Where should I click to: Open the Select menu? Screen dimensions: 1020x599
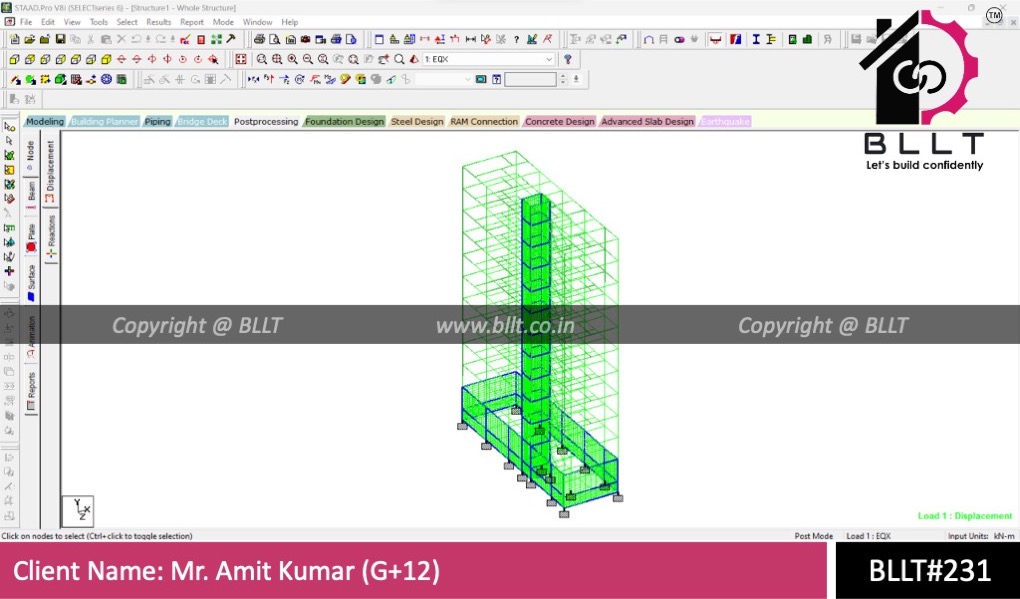tap(127, 22)
